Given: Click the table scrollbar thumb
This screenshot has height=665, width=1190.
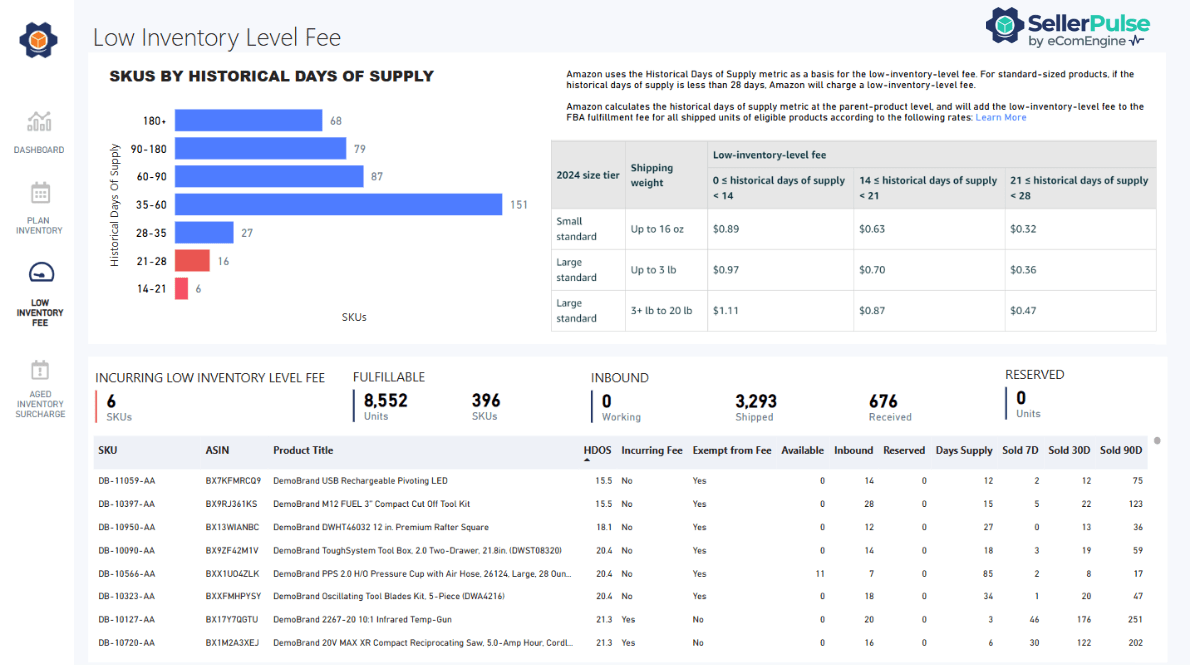Looking at the screenshot, I should (1157, 440).
